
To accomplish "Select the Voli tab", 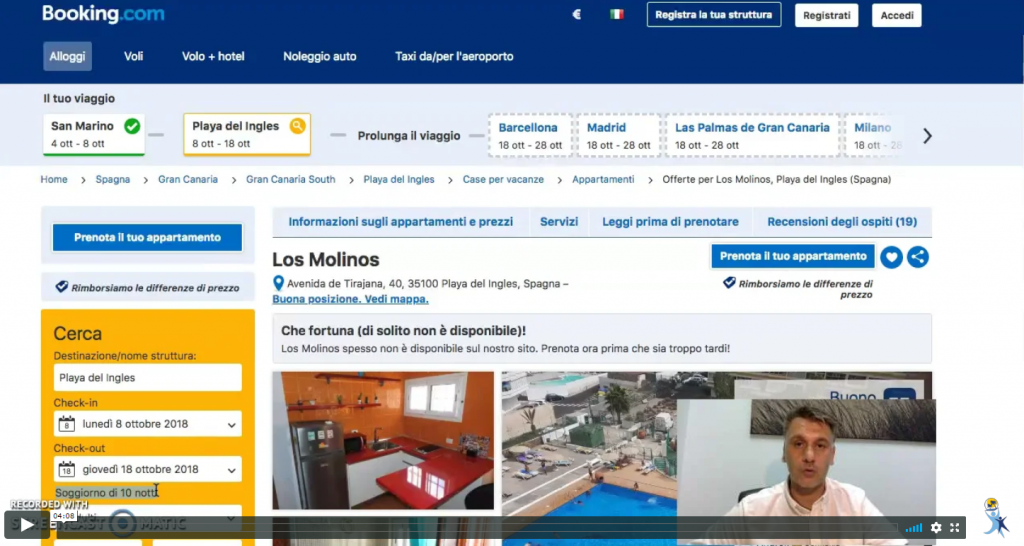I will pyautogui.click(x=133, y=56).
